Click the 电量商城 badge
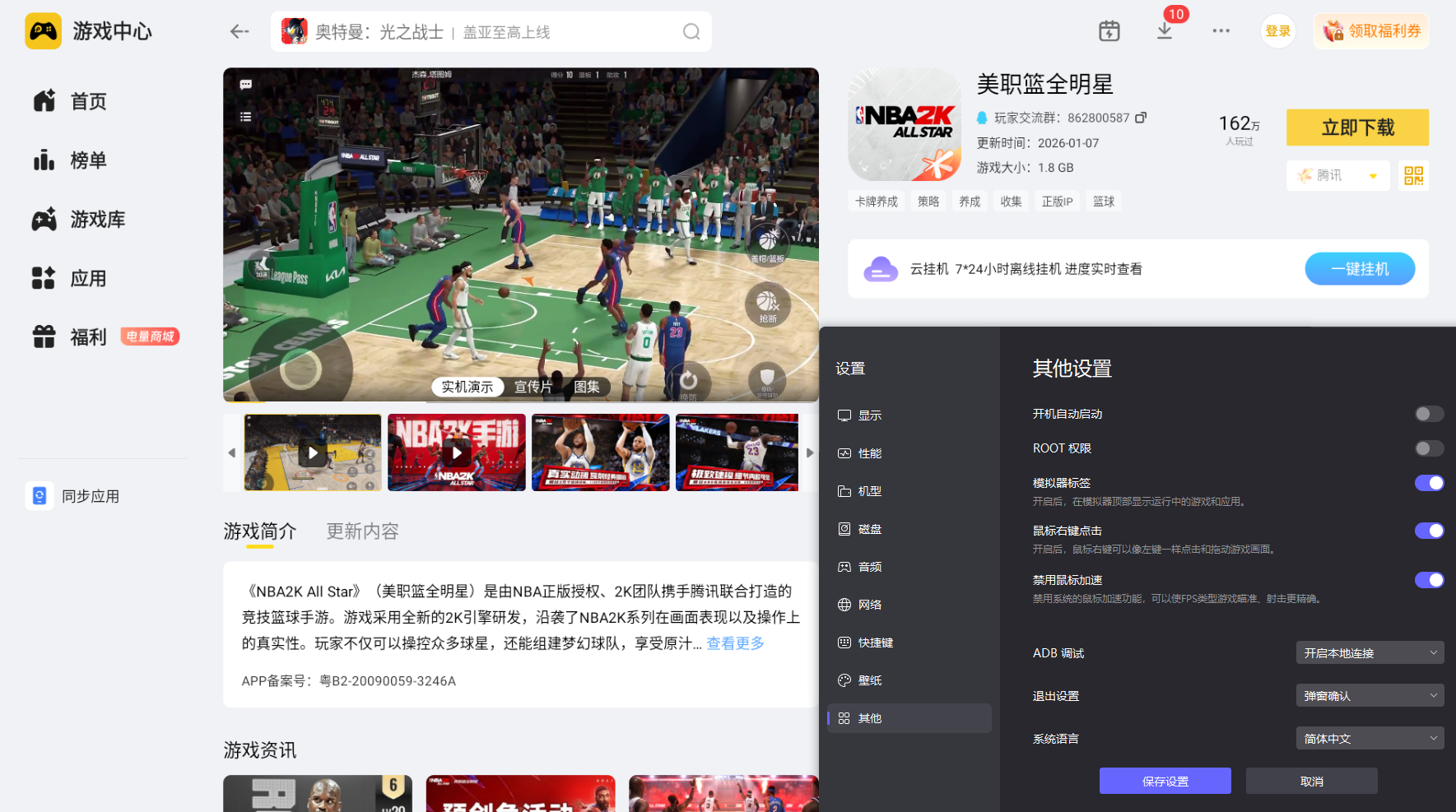The width and height of the screenshot is (1456, 812). click(x=151, y=336)
